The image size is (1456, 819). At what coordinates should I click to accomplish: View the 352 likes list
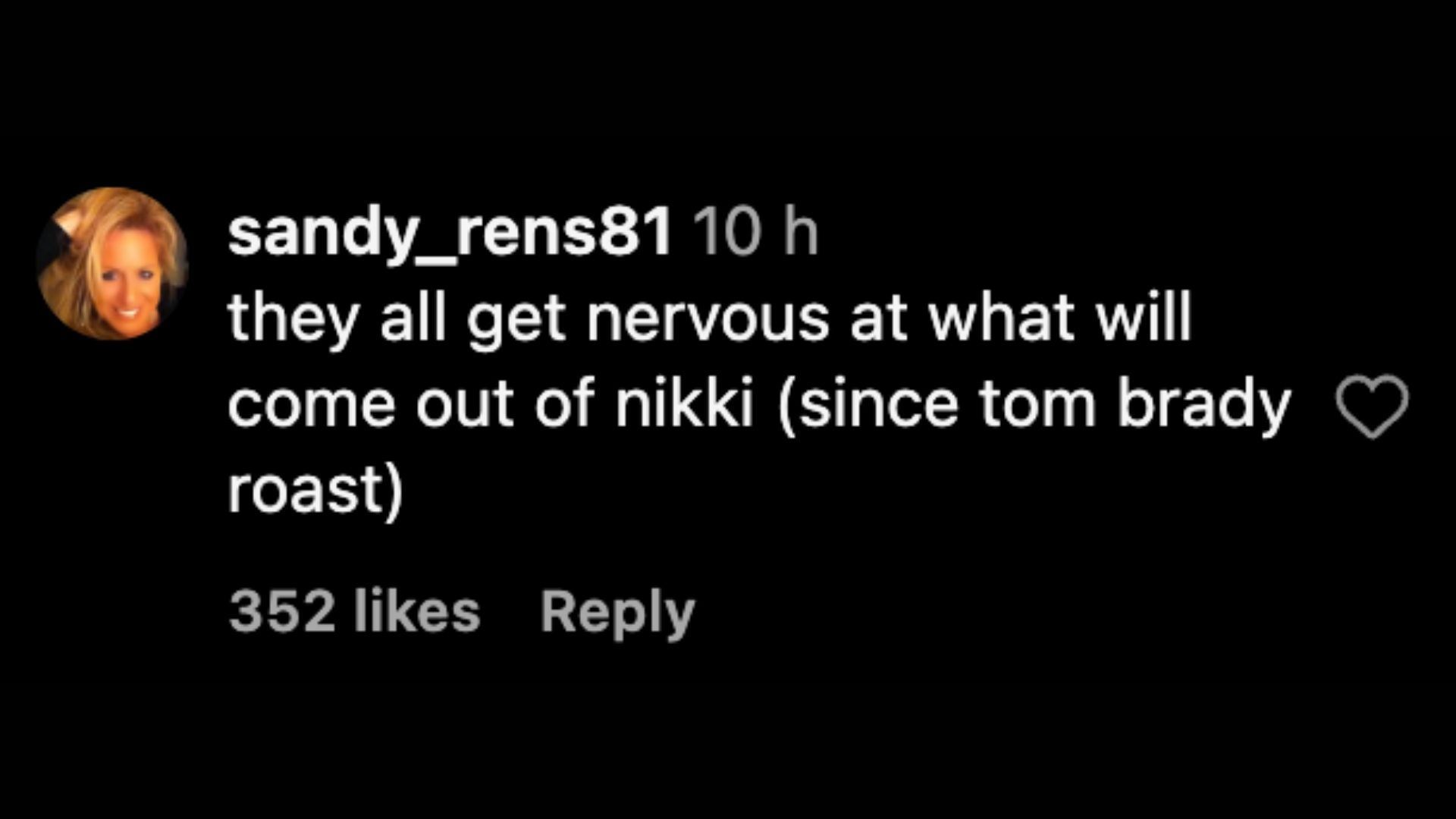[x=354, y=613]
